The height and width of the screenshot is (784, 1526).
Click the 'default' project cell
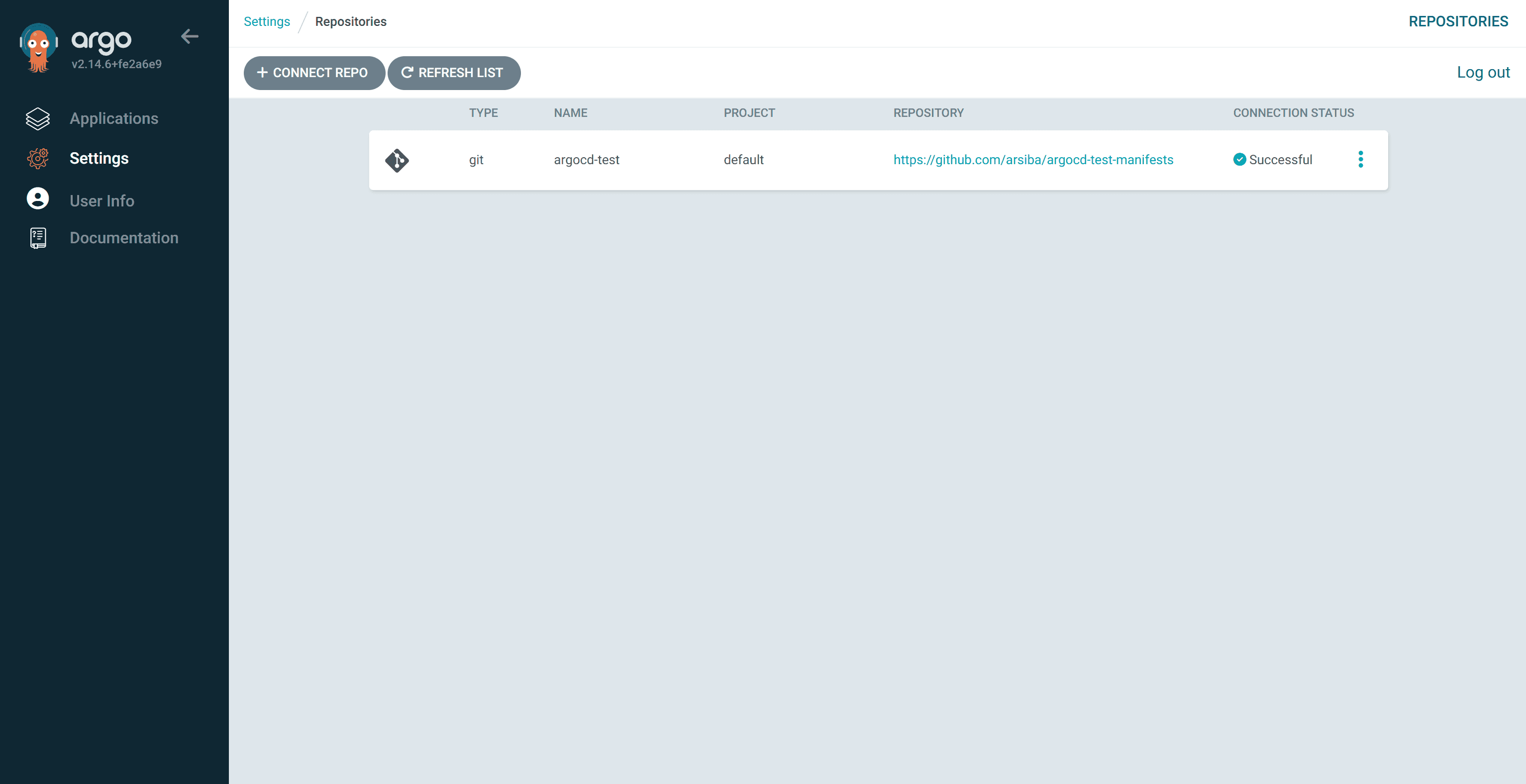click(x=743, y=160)
